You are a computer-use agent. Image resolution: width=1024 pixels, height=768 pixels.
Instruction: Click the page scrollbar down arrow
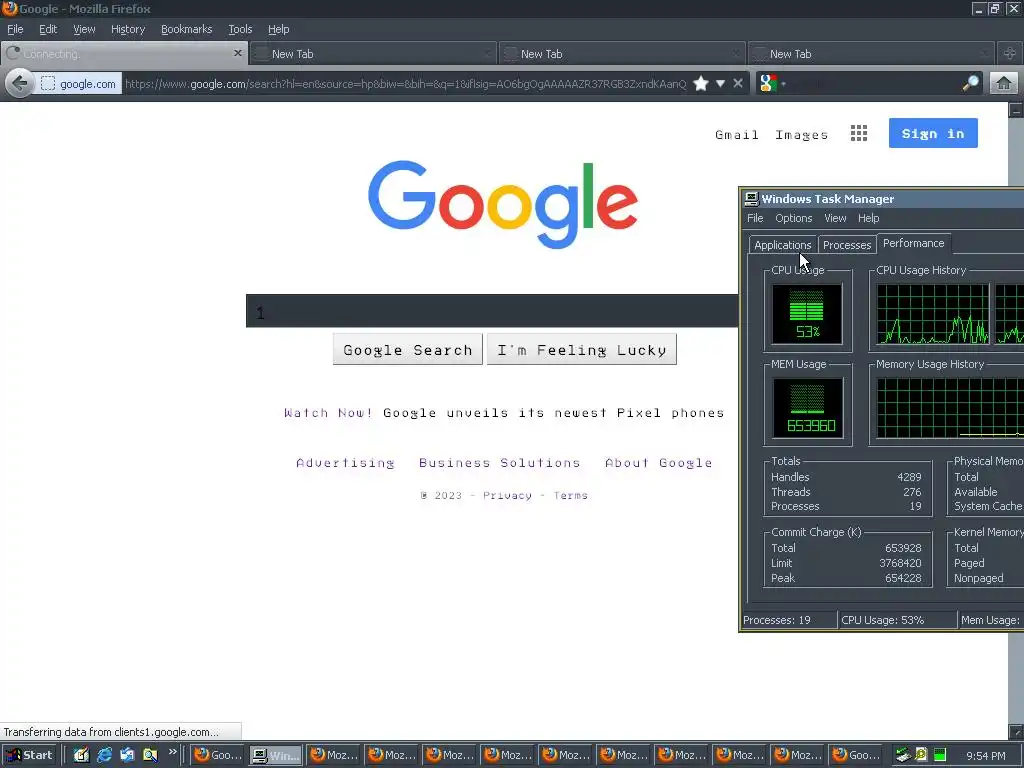1016,731
